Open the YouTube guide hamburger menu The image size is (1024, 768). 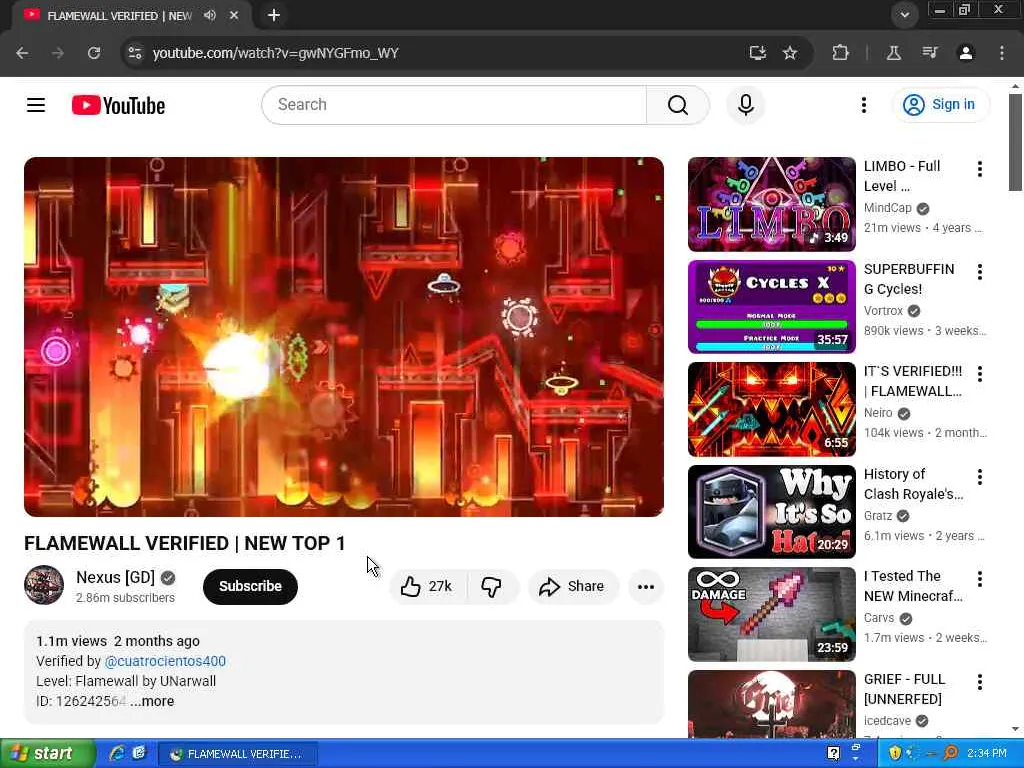pos(36,105)
